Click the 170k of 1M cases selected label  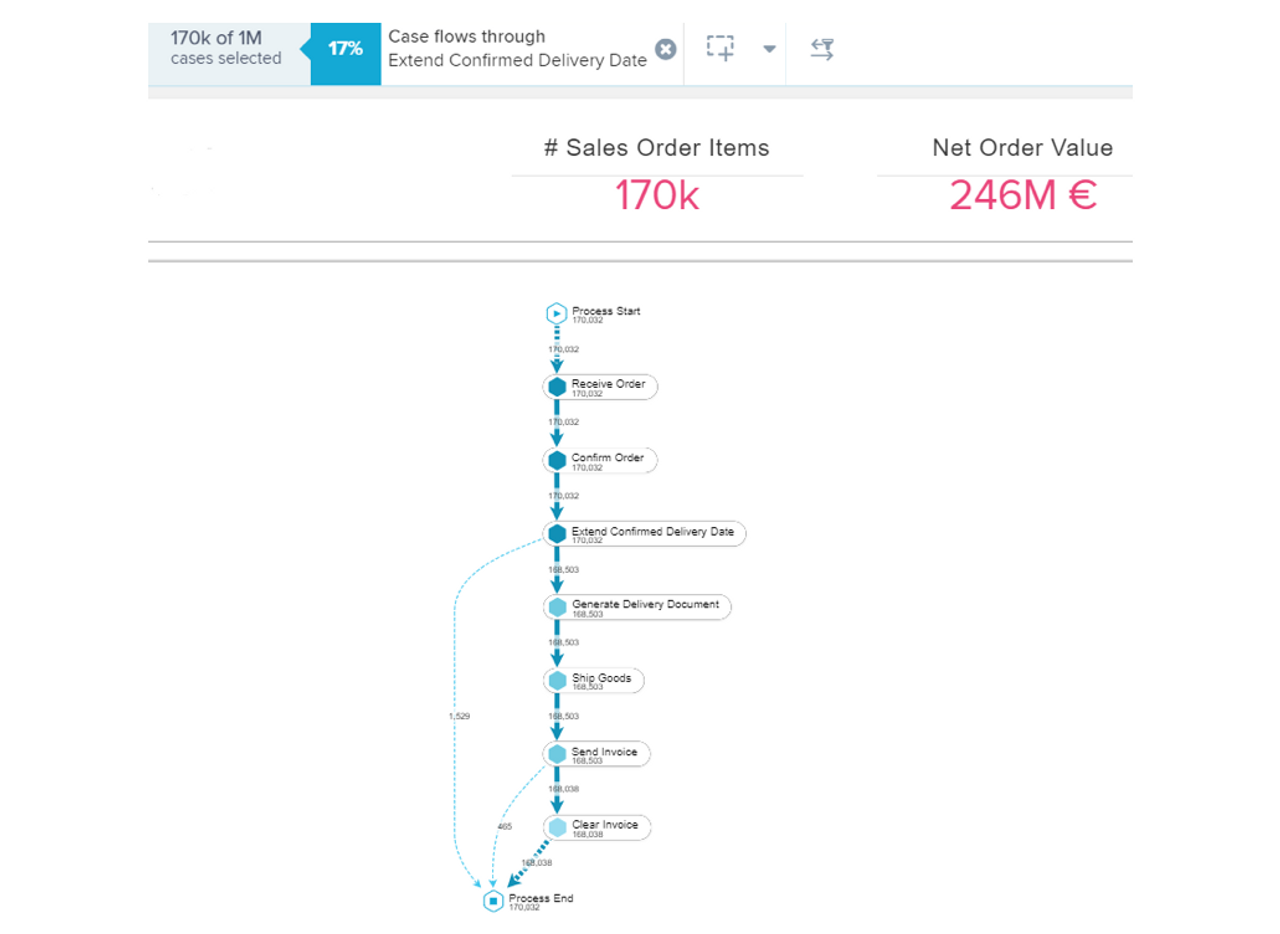pos(226,48)
